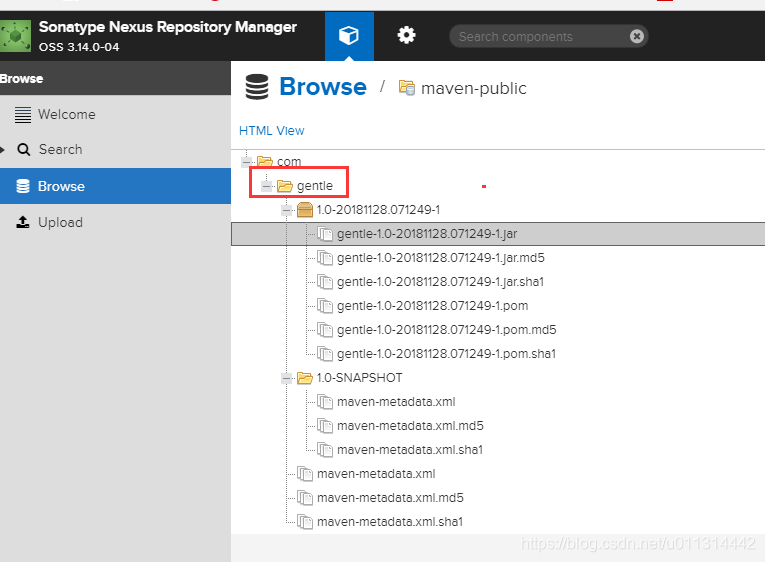Click the gentle folder icon

coord(285,186)
